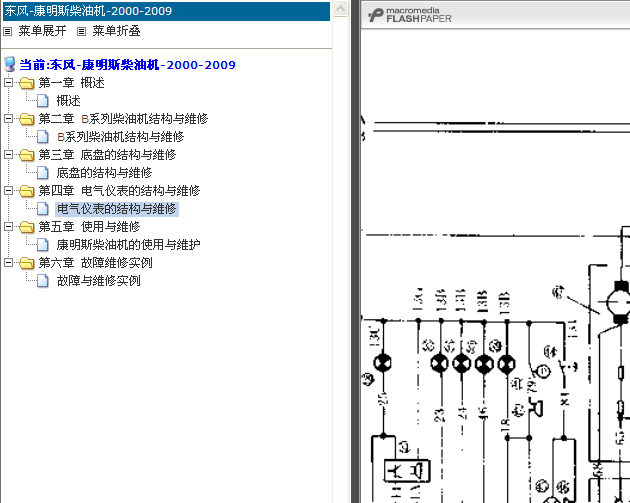This screenshot has height=503, width=630.
Task: Expand all menus with 菜单展开
Action: (x=42, y=31)
